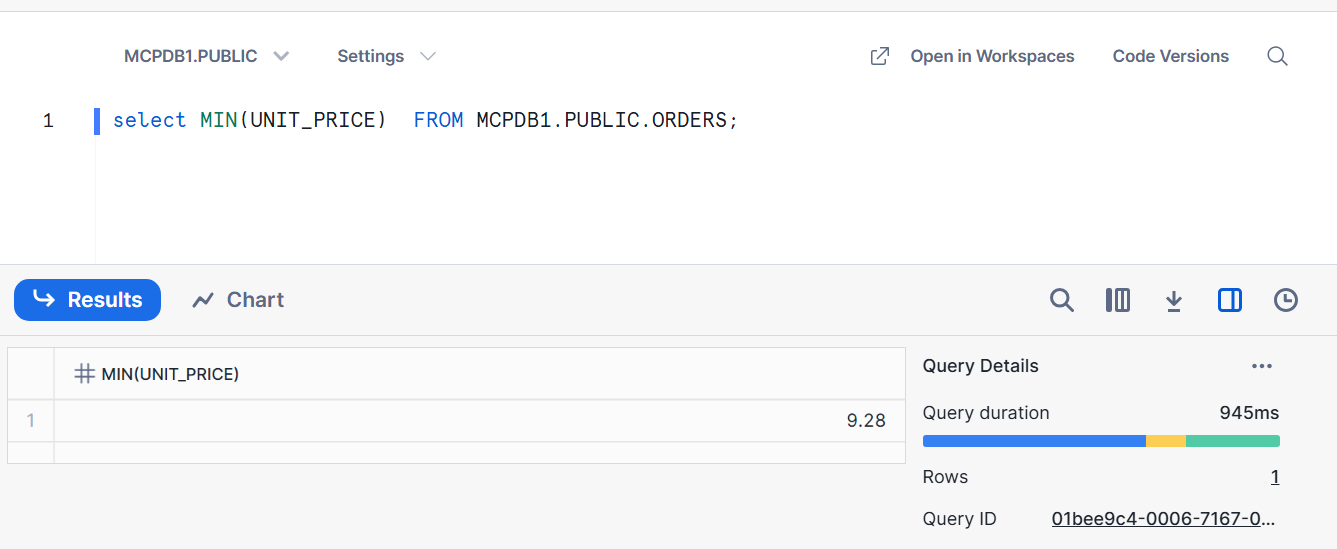Open Query Details more options menu
This screenshot has height=549, width=1337.
[x=1262, y=366]
